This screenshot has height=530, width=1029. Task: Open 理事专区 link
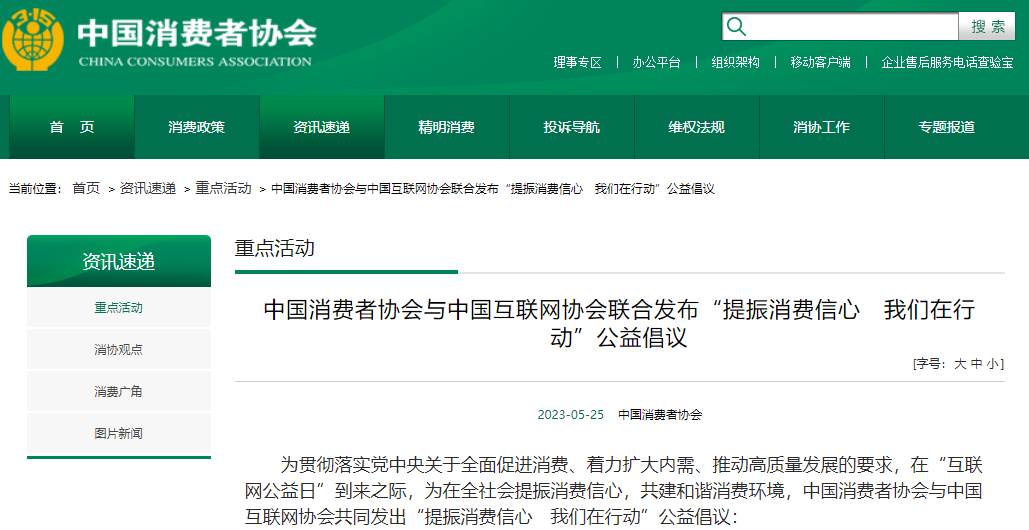tap(578, 63)
